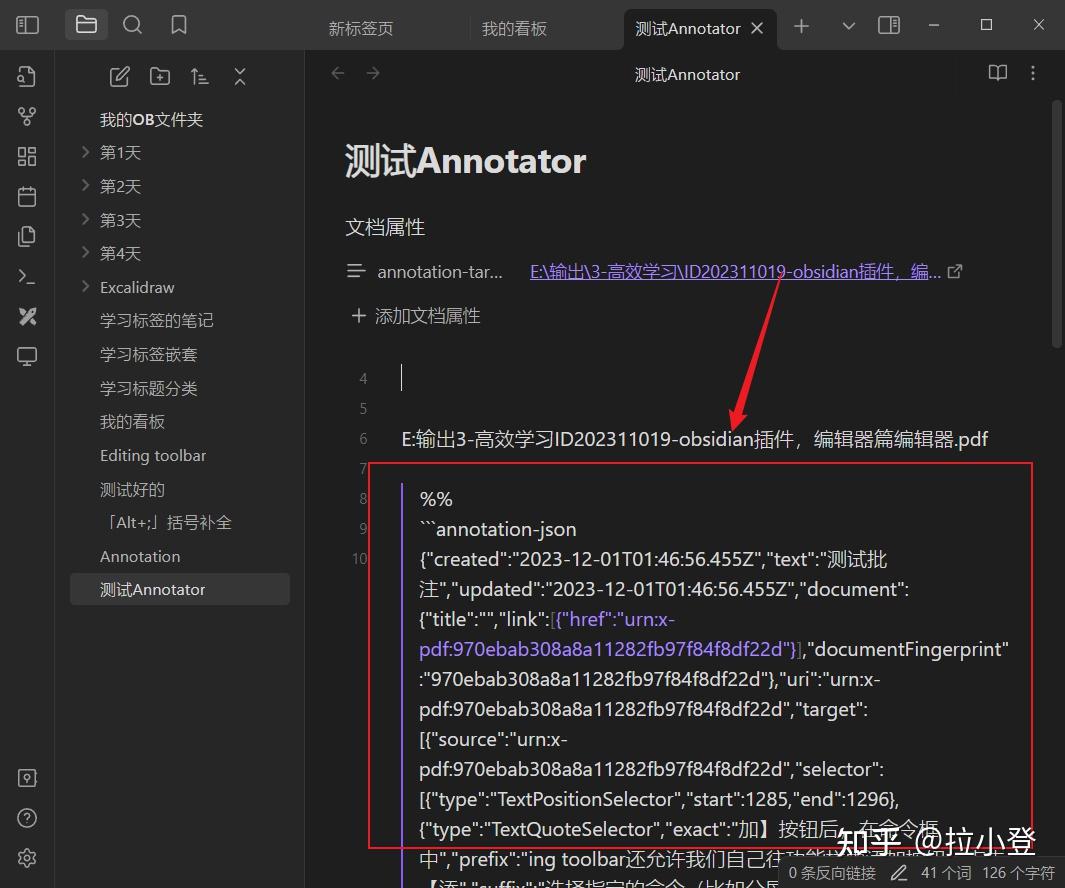The width and height of the screenshot is (1065, 888).
Task: Open daily note calendar icon
Action: pos(26,197)
